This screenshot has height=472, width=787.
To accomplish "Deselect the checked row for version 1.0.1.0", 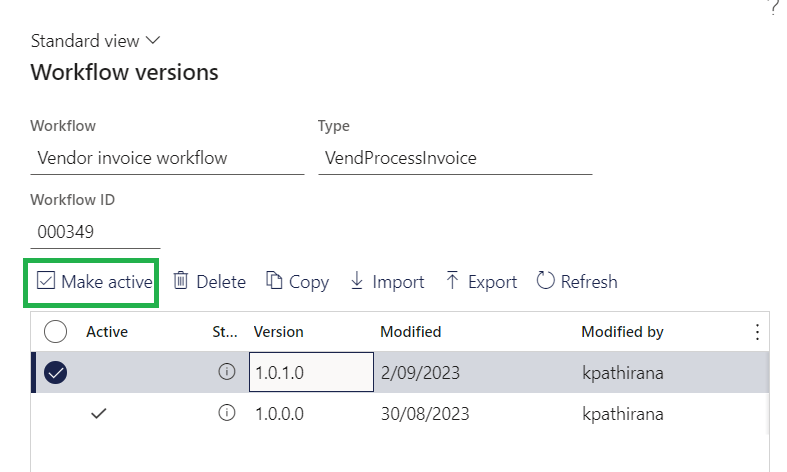I will coord(56,373).
